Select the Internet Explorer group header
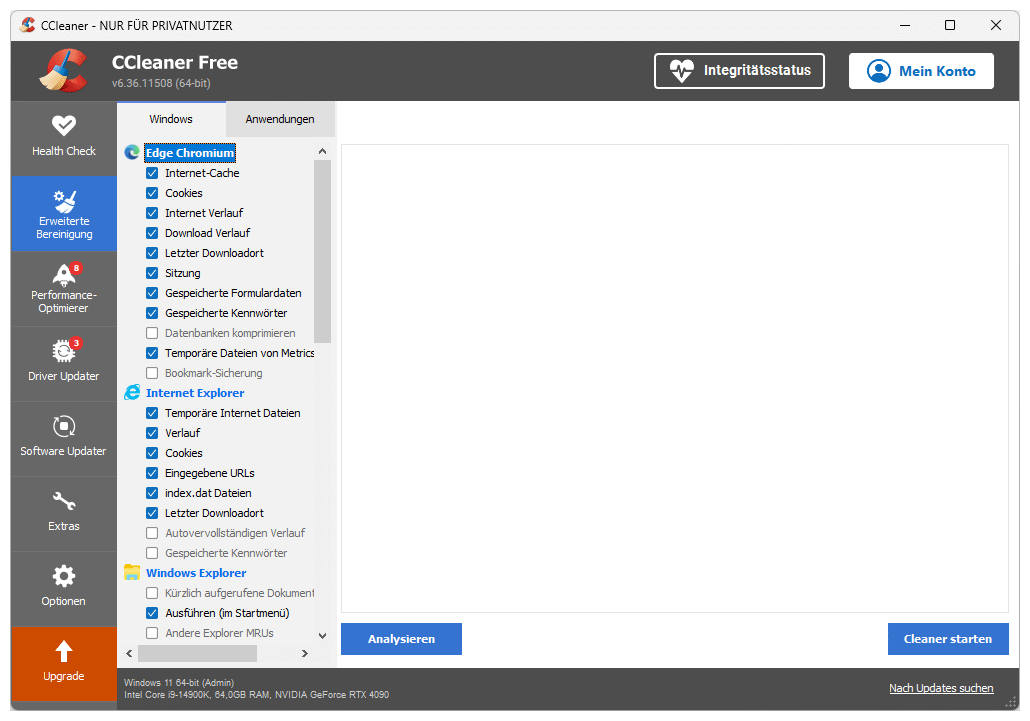 pos(195,393)
